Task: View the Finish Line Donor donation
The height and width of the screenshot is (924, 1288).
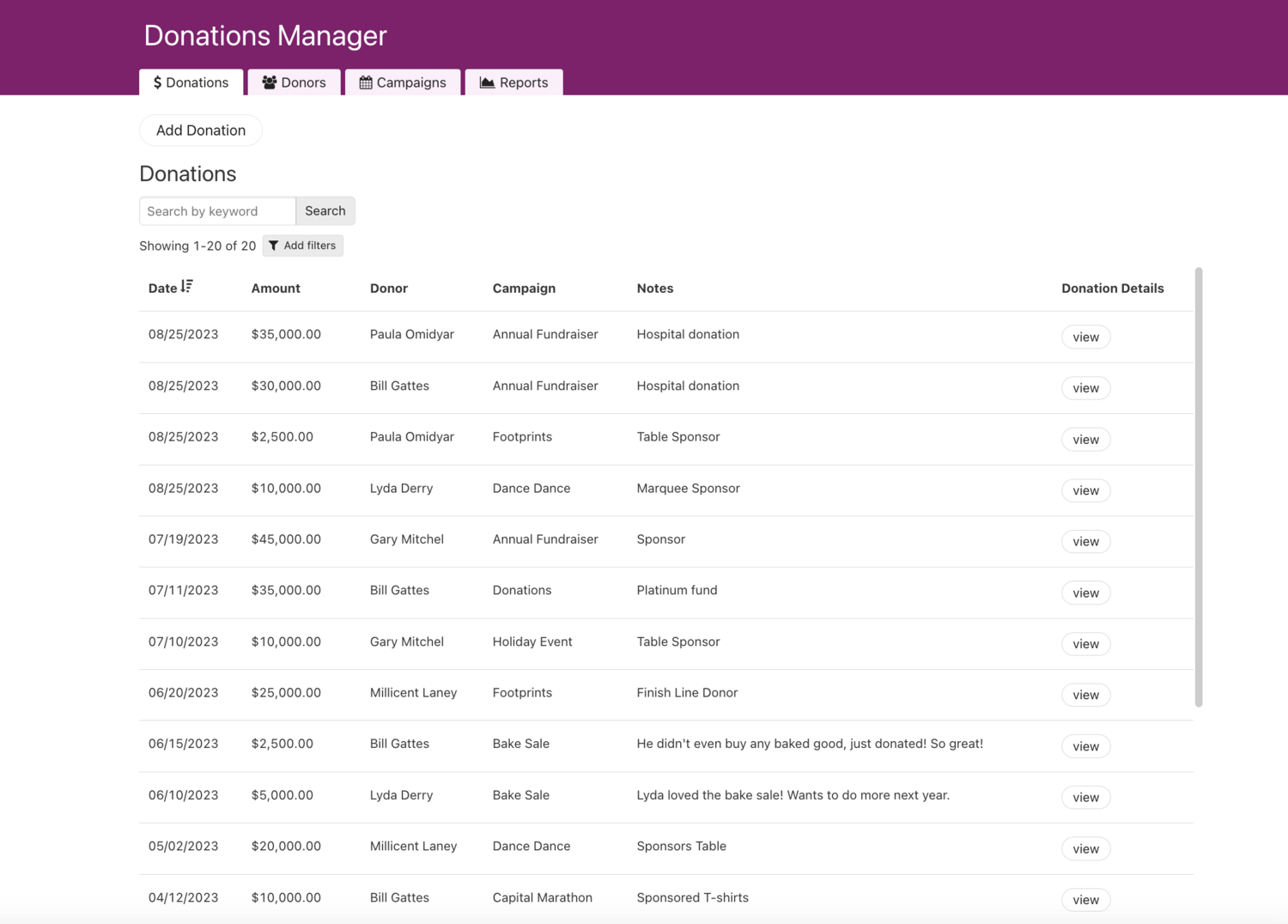Action: click(1085, 695)
